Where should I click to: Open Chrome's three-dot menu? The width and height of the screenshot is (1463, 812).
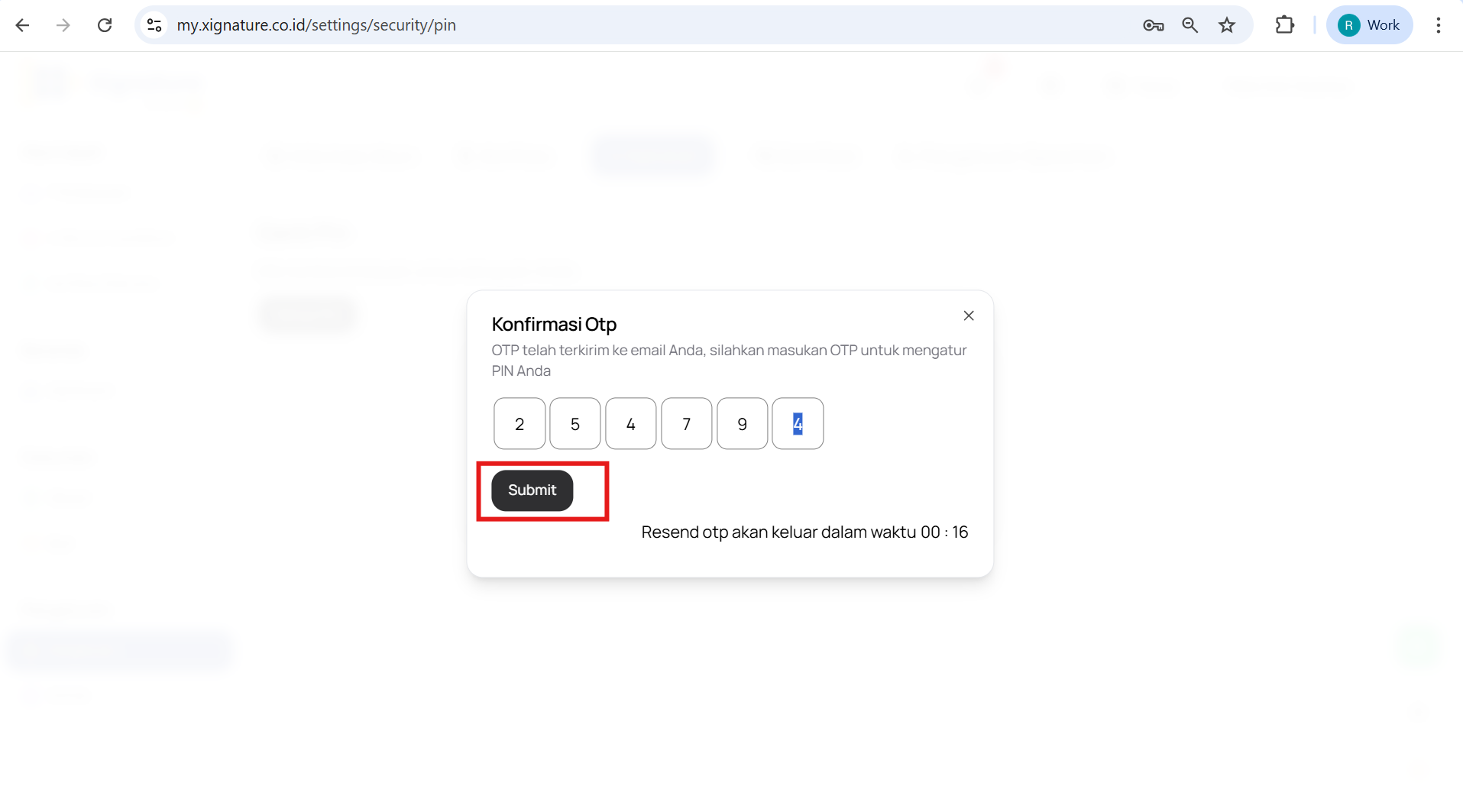[x=1438, y=25]
